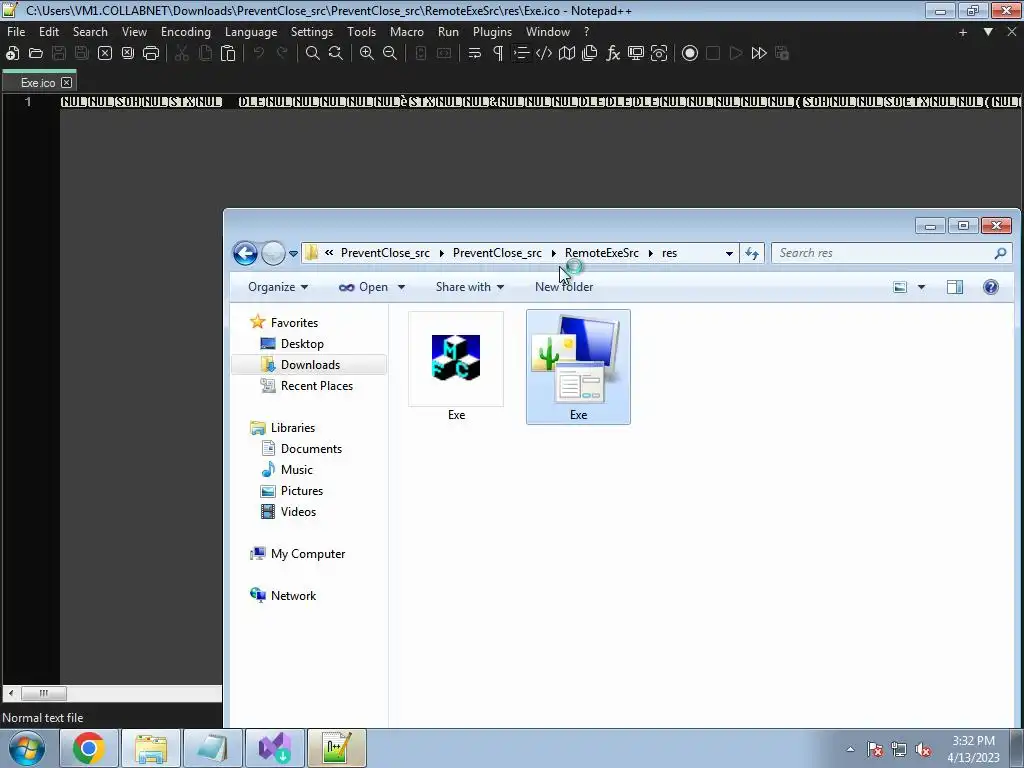Open Chrome from the taskbar
Viewport: 1024px width, 768px height.
point(89,748)
